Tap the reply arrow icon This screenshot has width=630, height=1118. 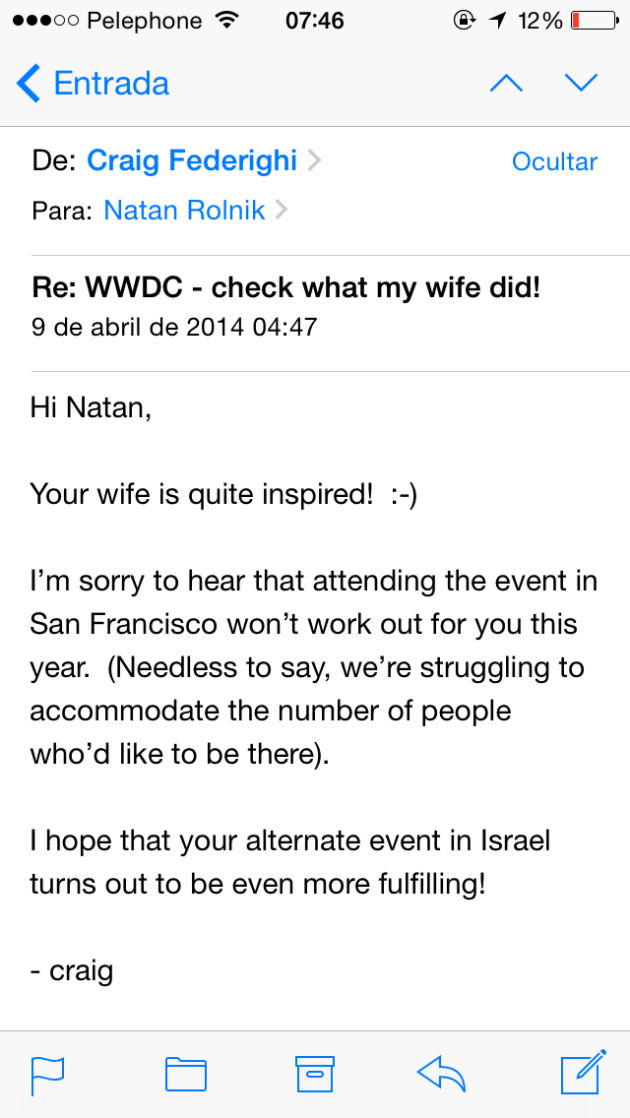[x=442, y=1074]
